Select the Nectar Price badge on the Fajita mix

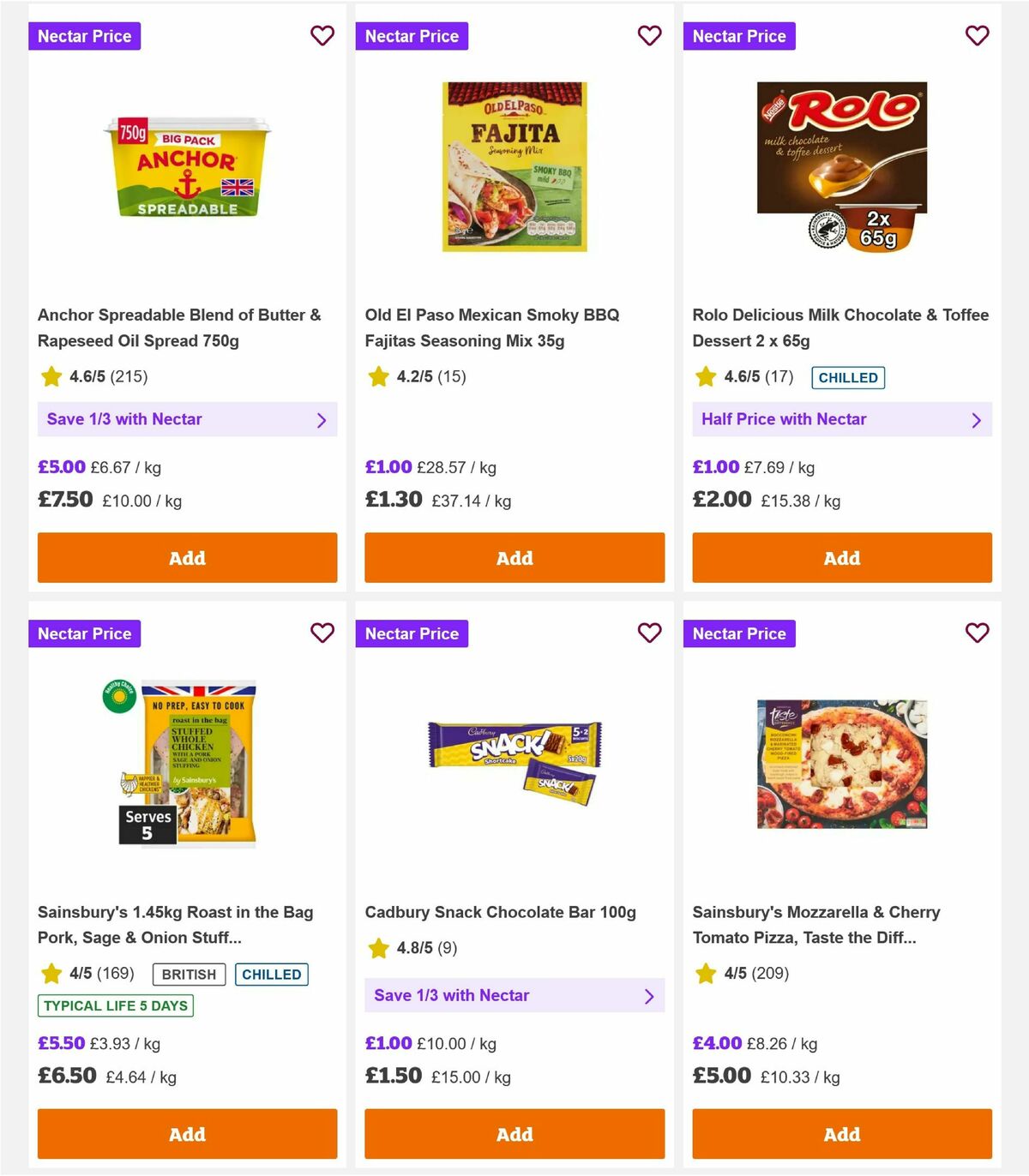coord(412,36)
